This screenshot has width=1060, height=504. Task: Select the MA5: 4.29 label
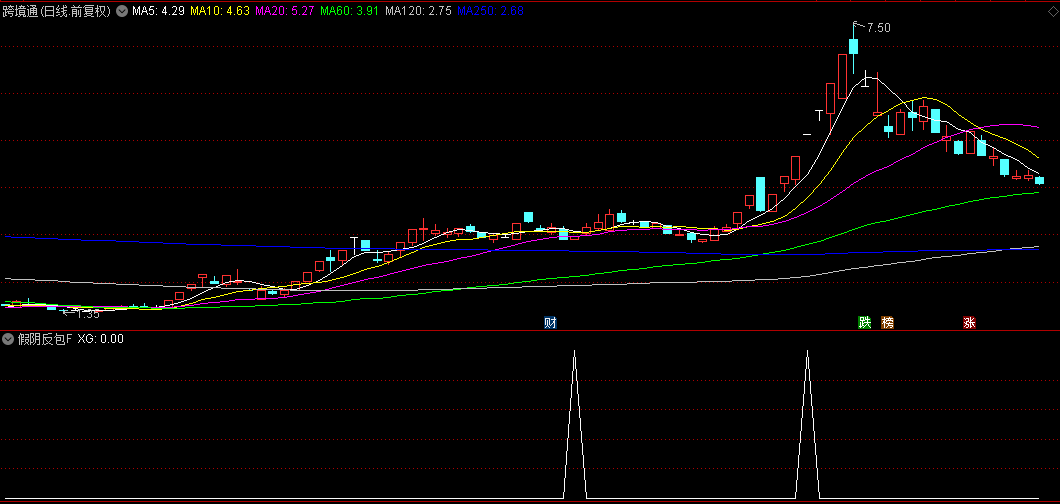[158, 11]
